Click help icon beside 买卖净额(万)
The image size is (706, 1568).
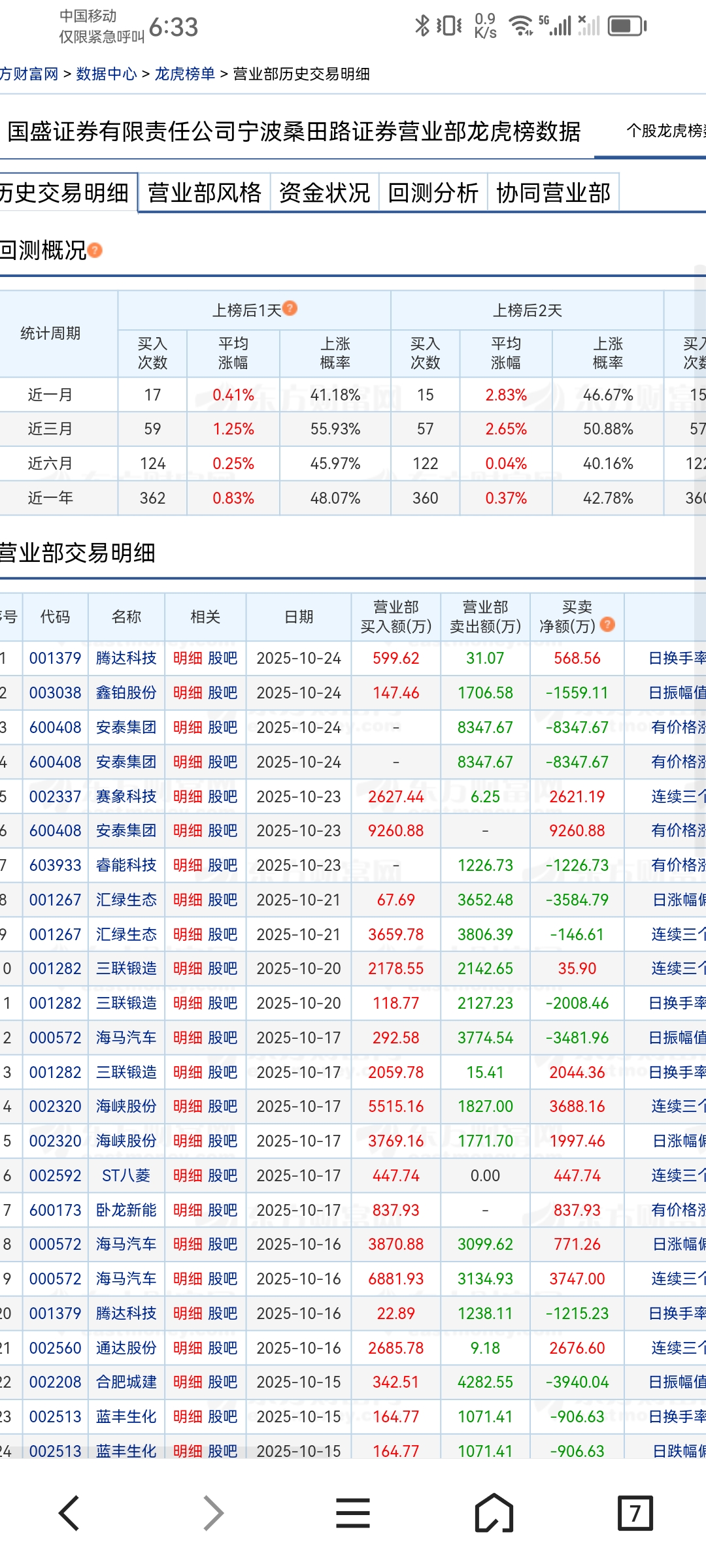(x=607, y=625)
